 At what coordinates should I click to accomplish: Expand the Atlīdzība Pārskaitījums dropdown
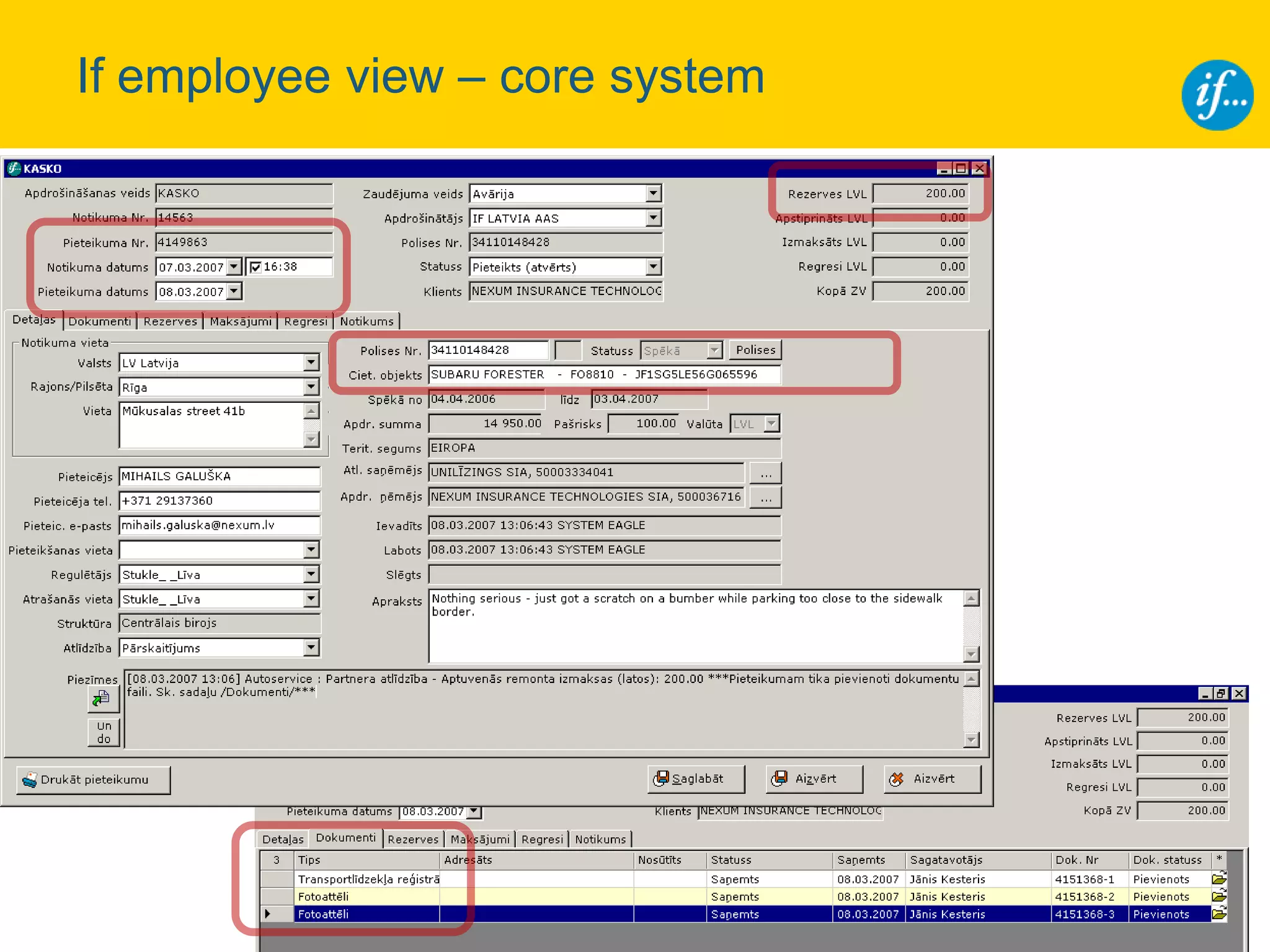coord(311,648)
